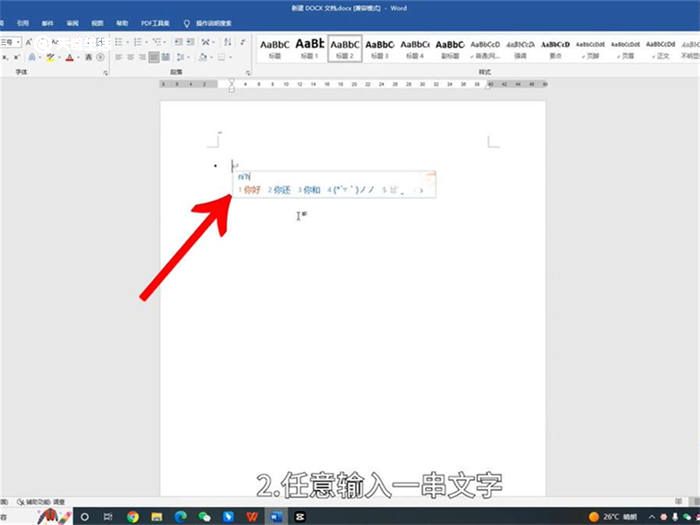Toggle show paragraph marks icon
This screenshot has height=525, width=700.
tap(242, 42)
